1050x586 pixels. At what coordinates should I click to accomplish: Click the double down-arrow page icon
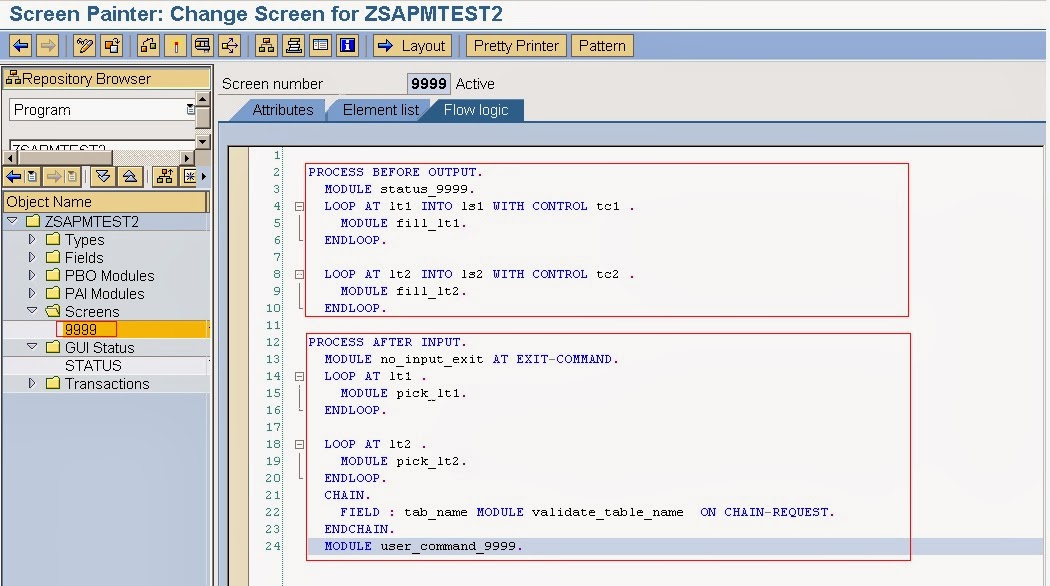coord(104,176)
